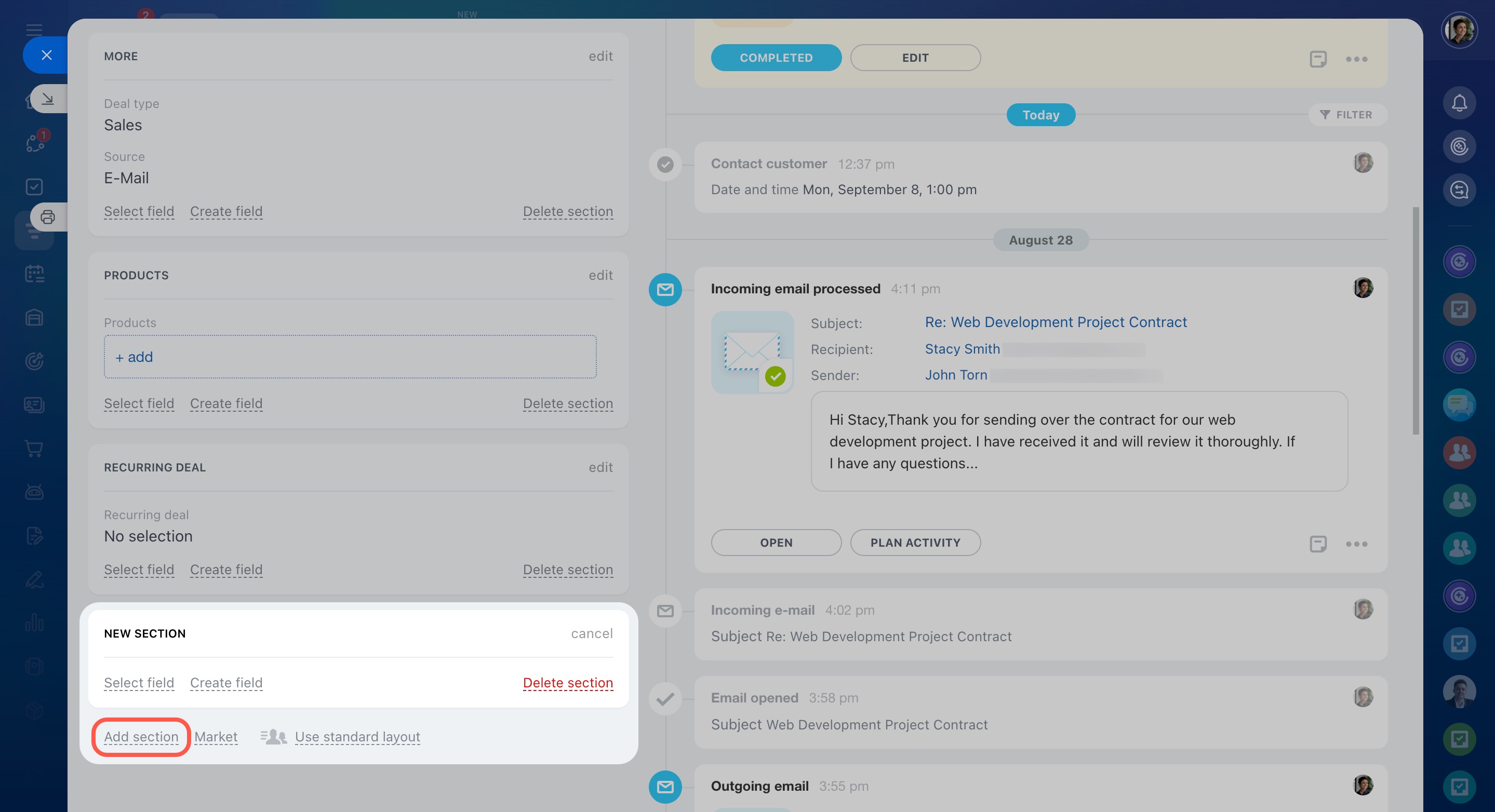
Task: Click the Today timeline marker
Action: 1040,115
